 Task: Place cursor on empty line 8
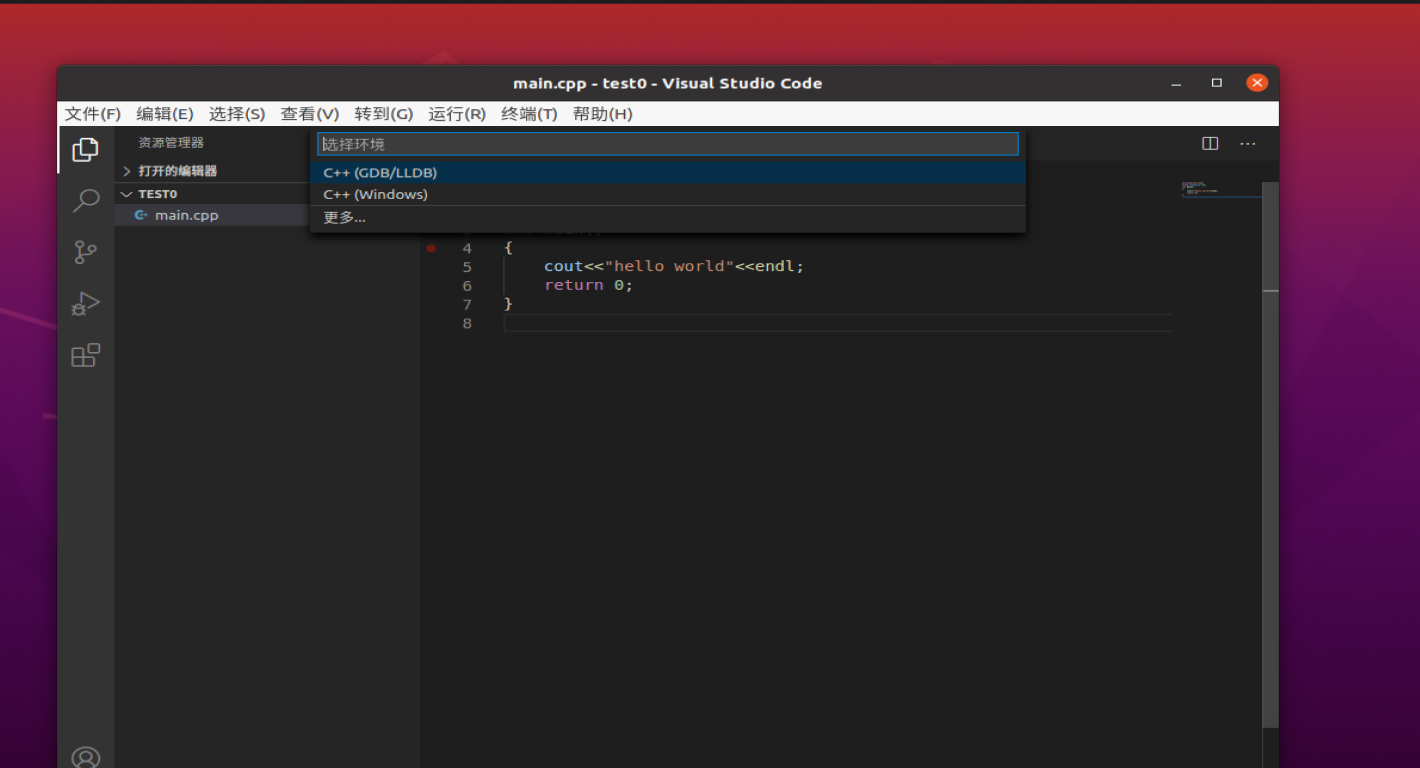[x=838, y=323]
